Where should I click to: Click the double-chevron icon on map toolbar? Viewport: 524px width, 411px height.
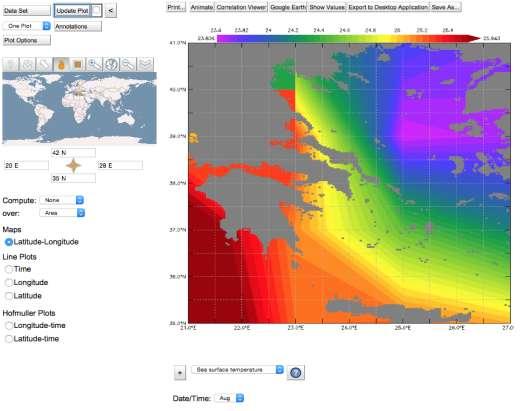(145, 64)
